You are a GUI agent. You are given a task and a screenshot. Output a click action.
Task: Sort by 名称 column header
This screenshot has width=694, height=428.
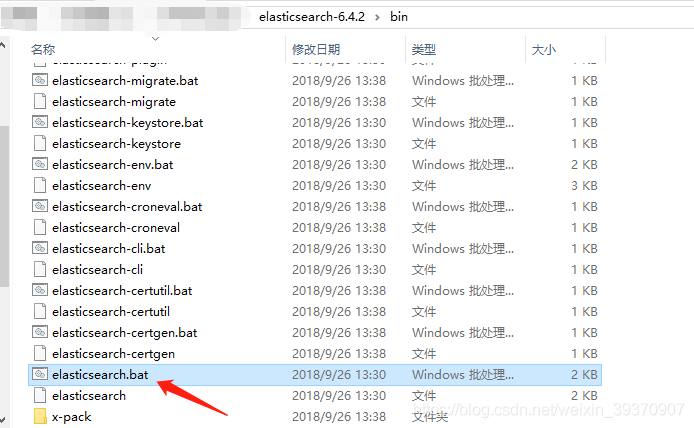(43, 50)
